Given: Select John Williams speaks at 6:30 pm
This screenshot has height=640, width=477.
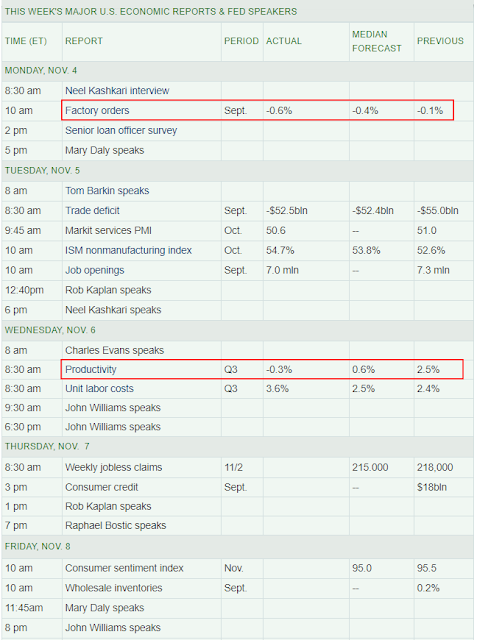Looking at the screenshot, I should coord(113,427).
